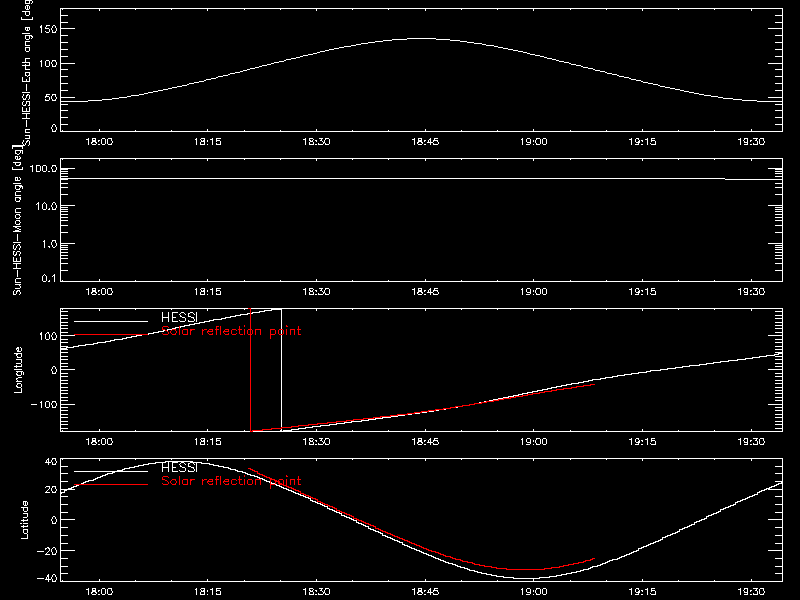Select Solar reflection point legend in Latitude plot
This screenshot has width=800, height=600.
[231, 481]
